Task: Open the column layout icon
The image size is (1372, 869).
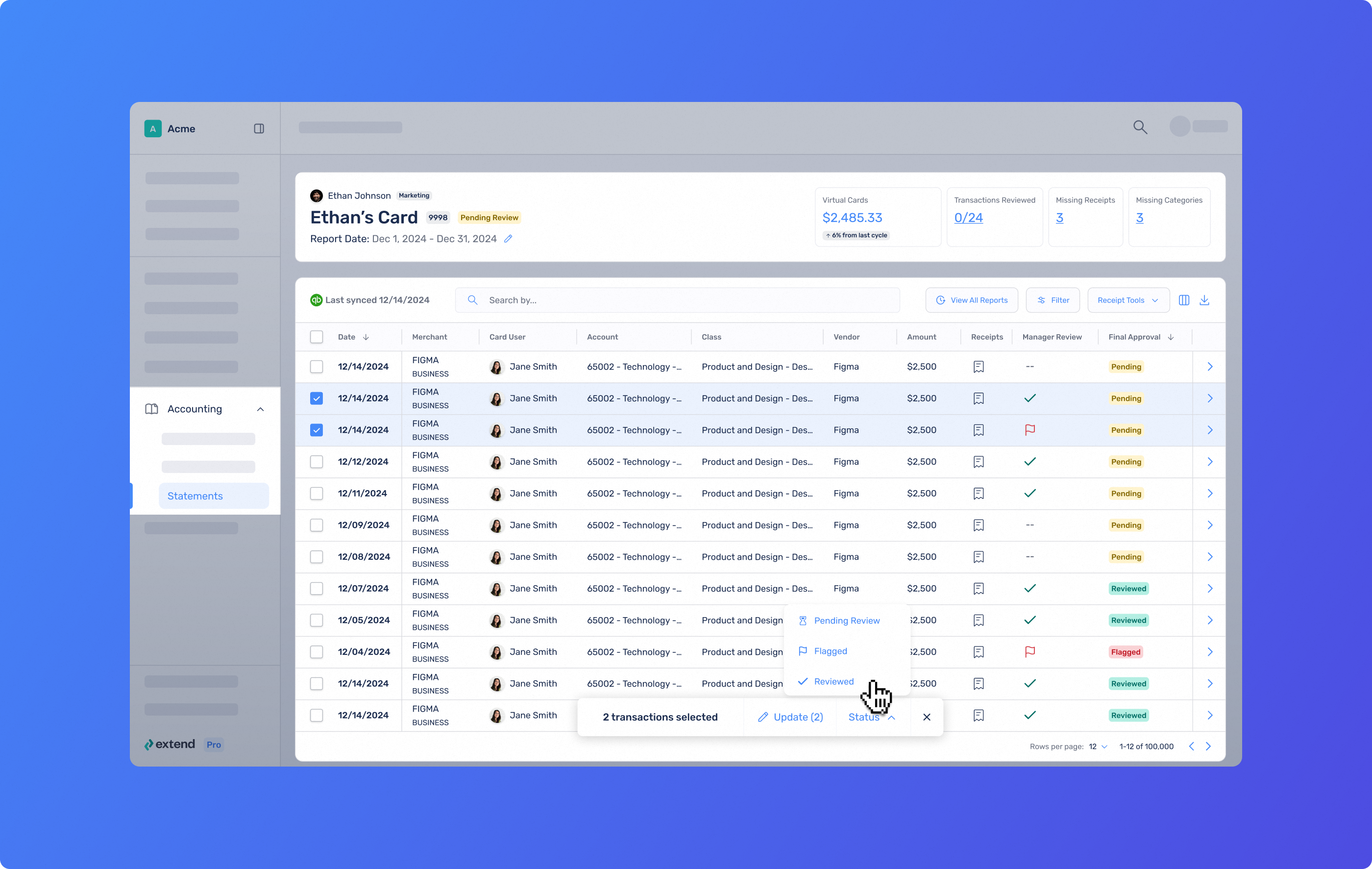Action: [x=1183, y=300]
